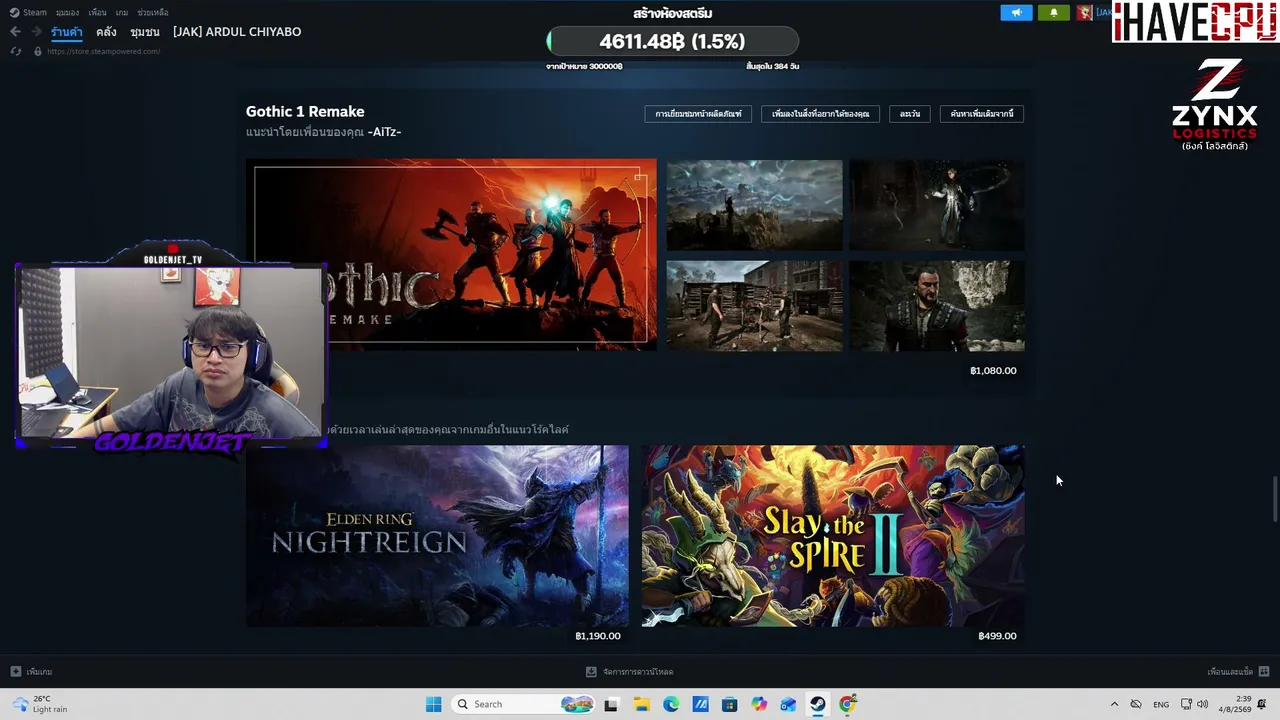Click the เพิ่มลงในสิ่งที่อยากได้ของคุณ wishlist button
The height and width of the screenshot is (720, 1280).
pyautogui.click(x=821, y=114)
